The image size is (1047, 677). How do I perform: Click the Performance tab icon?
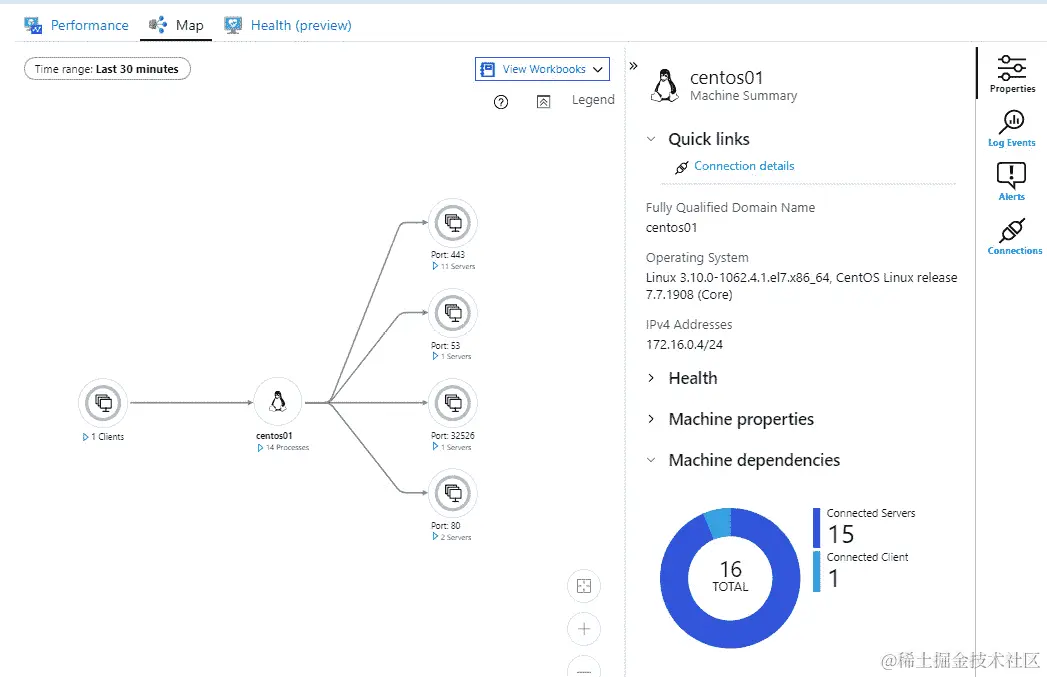[33, 25]
